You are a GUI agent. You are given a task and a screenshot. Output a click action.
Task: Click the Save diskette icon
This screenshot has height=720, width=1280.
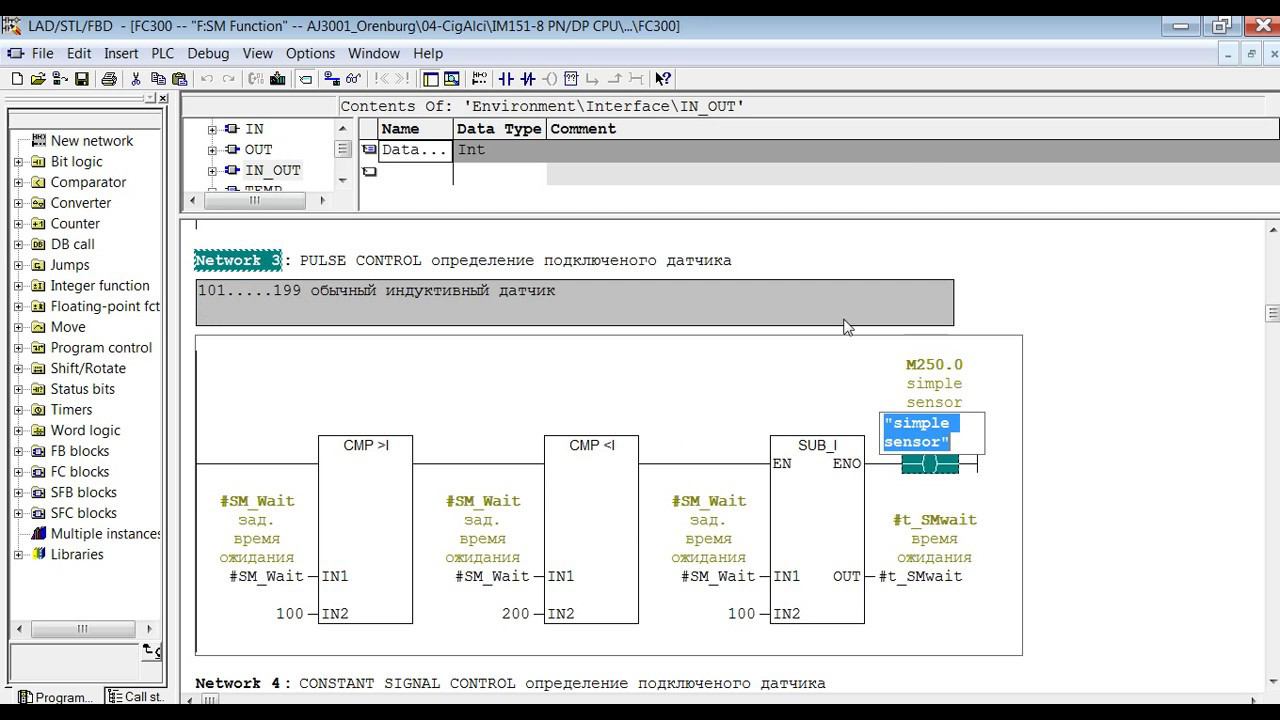pyautogui.click(x=81, y=79)
